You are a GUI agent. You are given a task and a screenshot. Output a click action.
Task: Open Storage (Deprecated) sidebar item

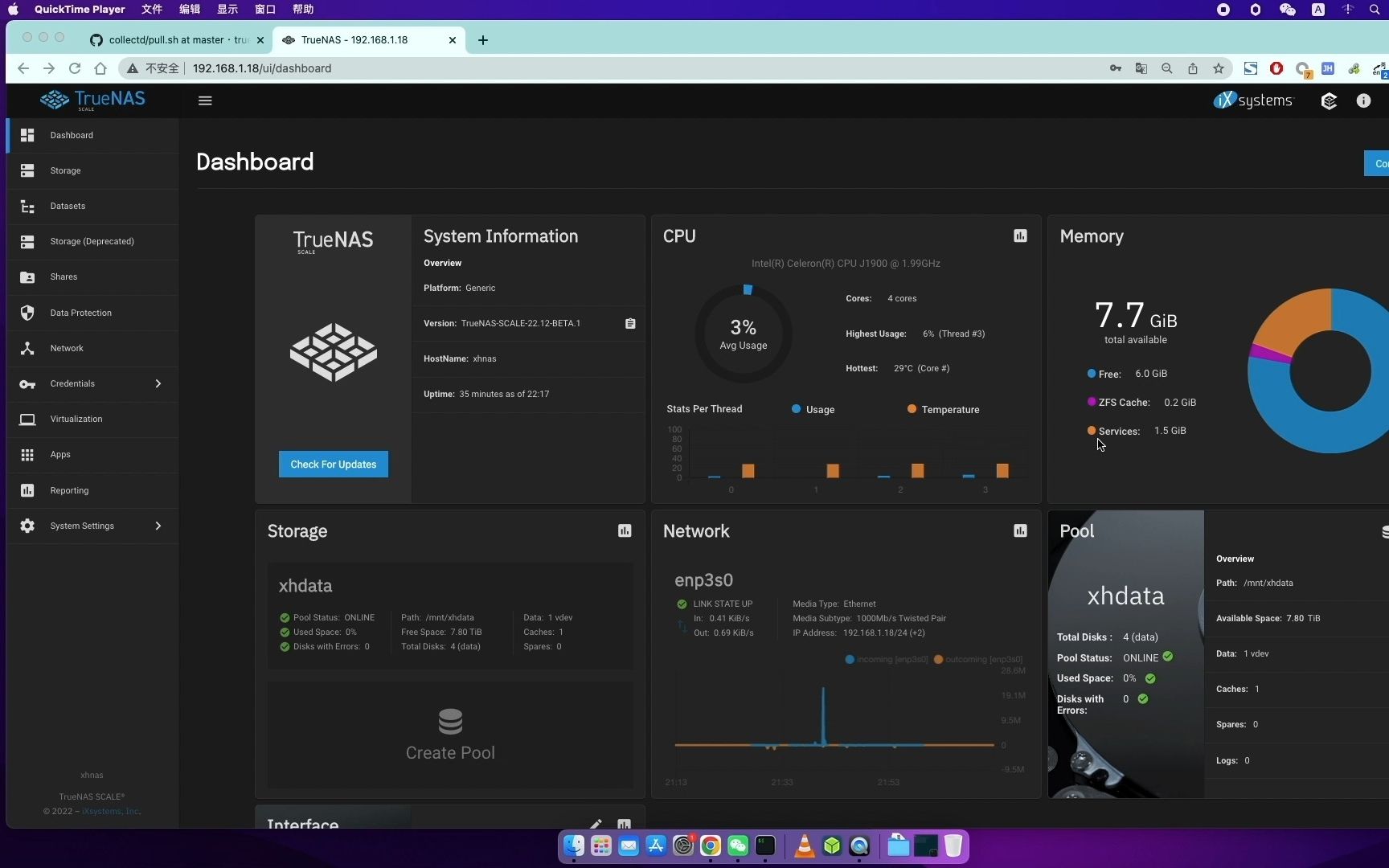[92, 241]
